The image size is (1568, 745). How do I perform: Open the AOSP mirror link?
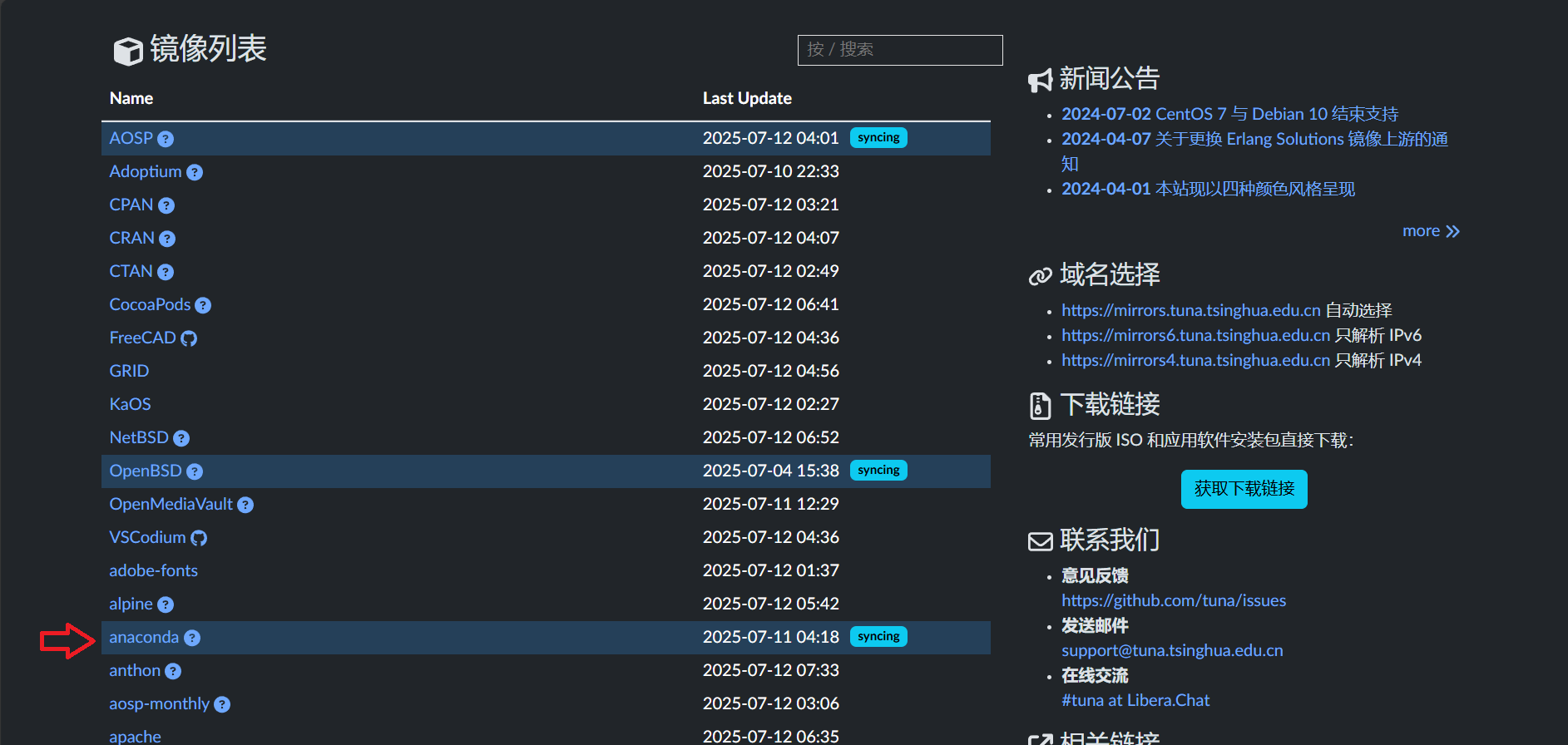click(x=131, y=138)
